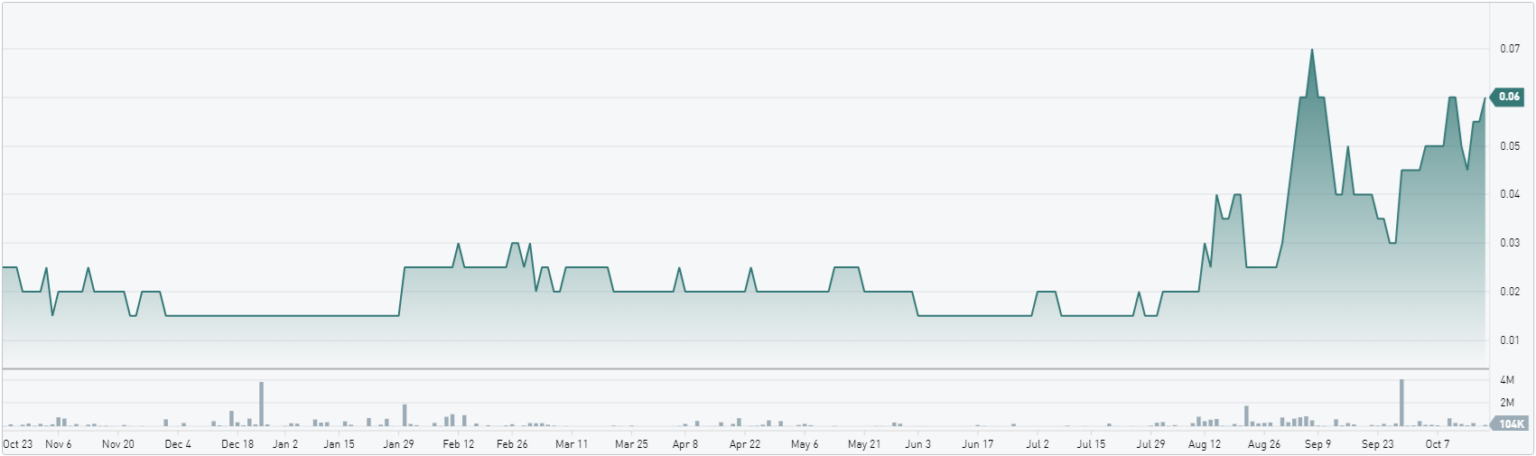Select the Mar 11 date label

(x=571, y=442)
